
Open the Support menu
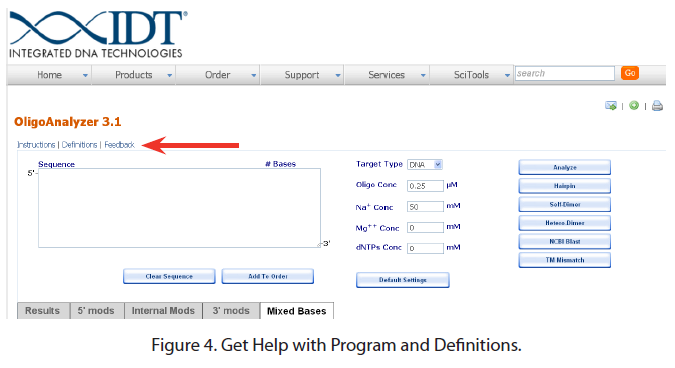click(x=302, y=75)
